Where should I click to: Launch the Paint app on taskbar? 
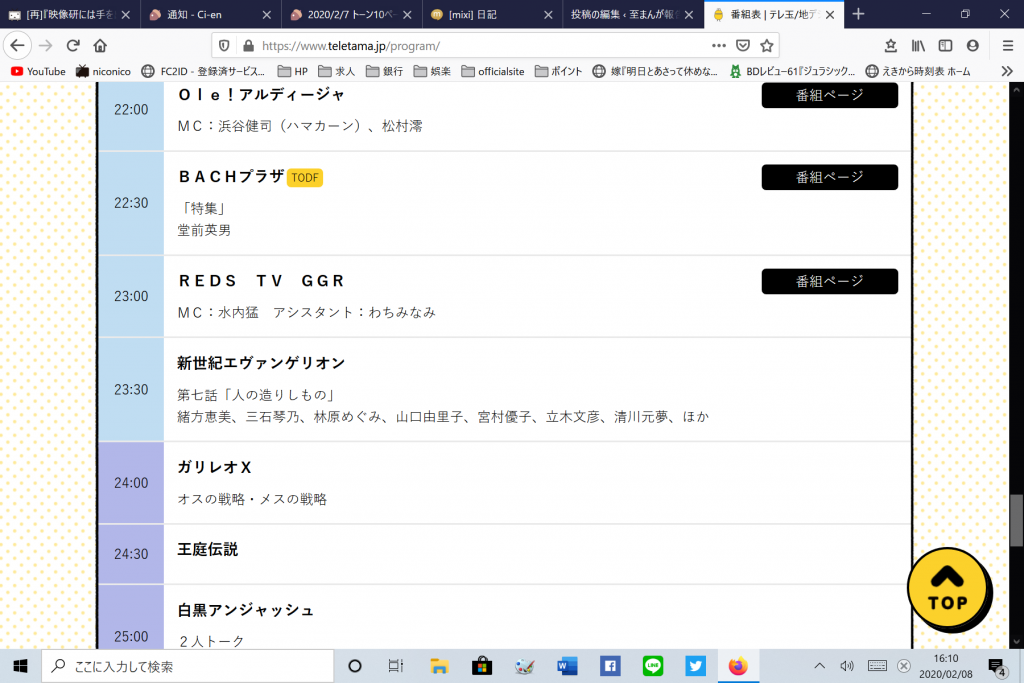(524, 666)
